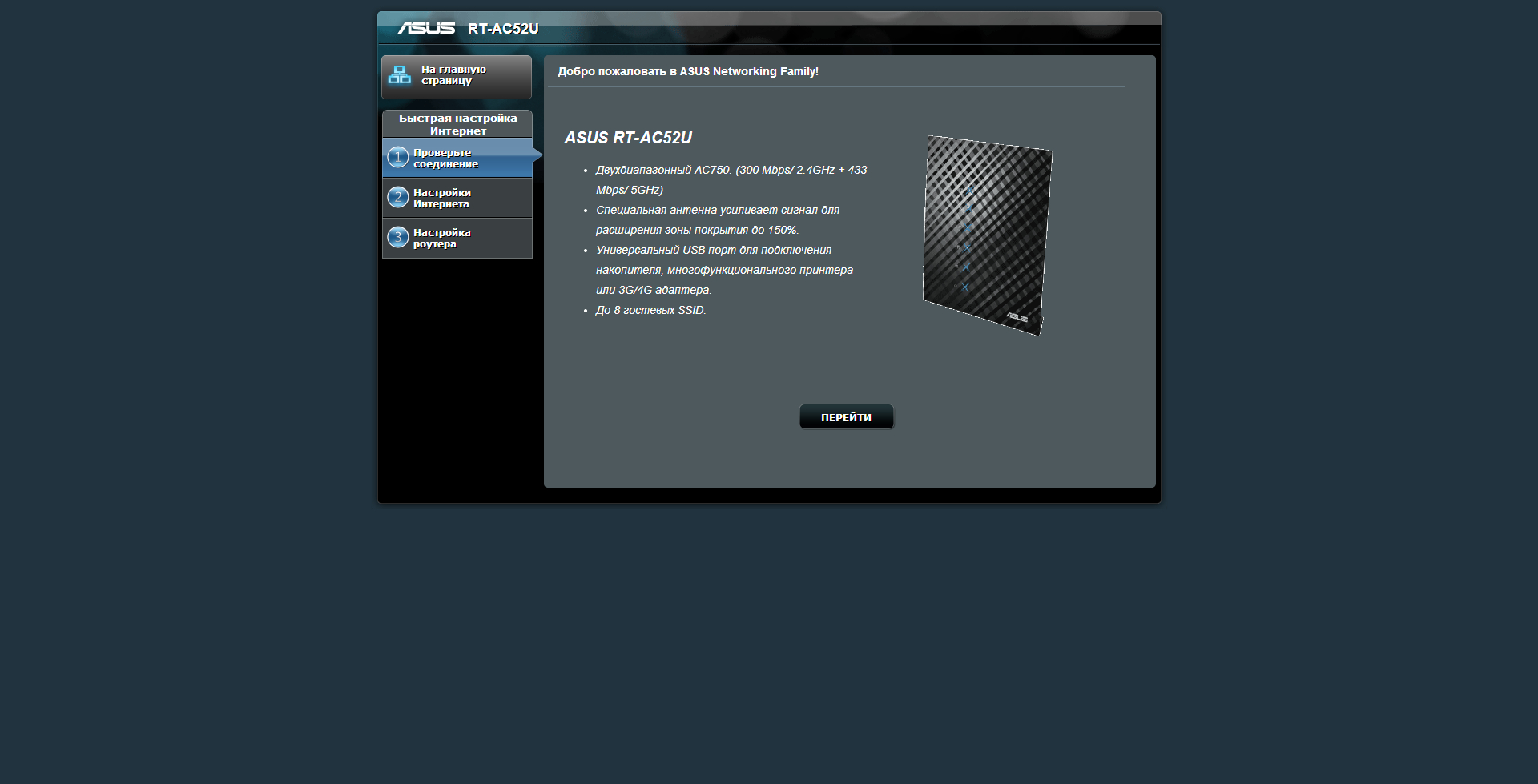This screenshot has width=1538, height=784.
Task: Click the number 1 step circle icon
Action: [398, 158]
